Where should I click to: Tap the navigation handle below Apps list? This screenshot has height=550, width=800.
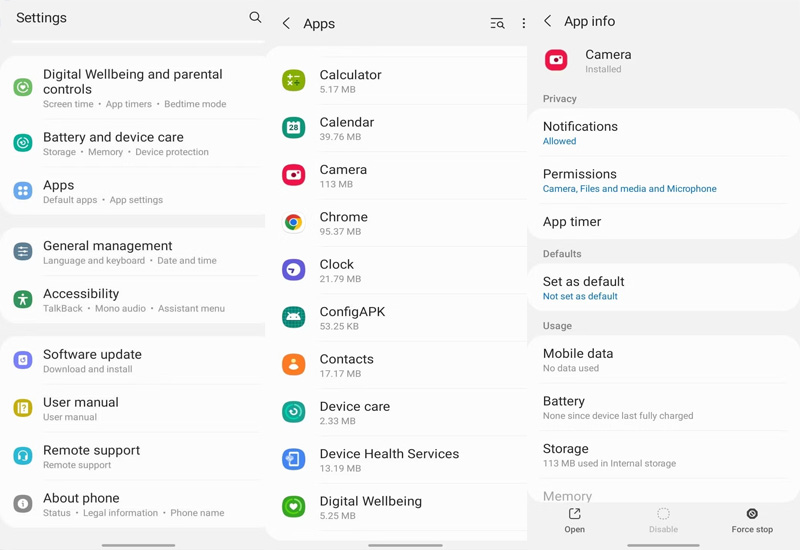point(405,545)
